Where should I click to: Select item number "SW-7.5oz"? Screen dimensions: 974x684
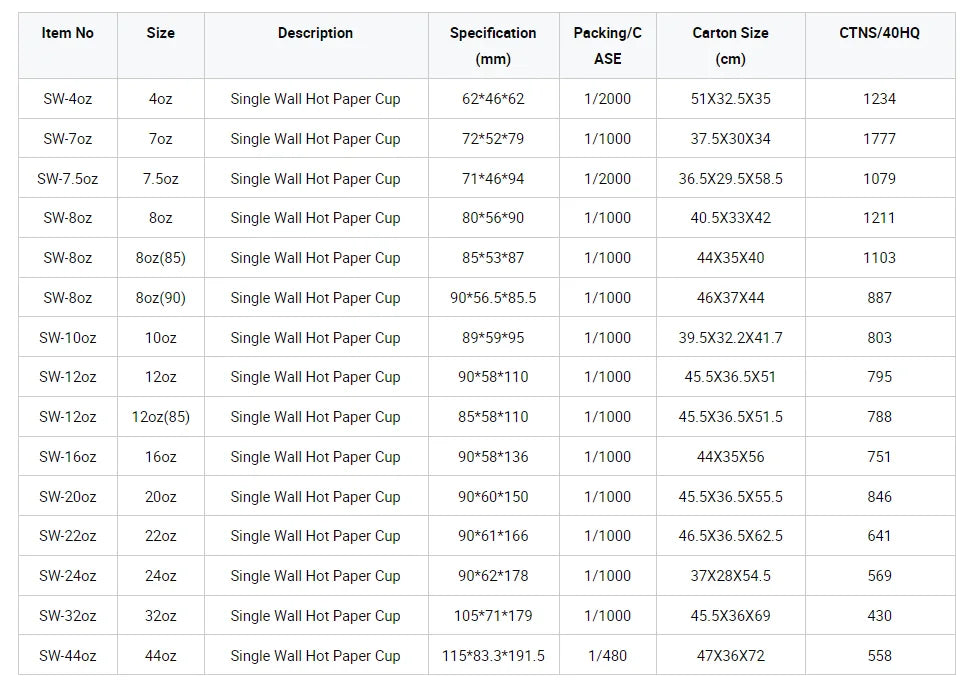coord(68,179)
